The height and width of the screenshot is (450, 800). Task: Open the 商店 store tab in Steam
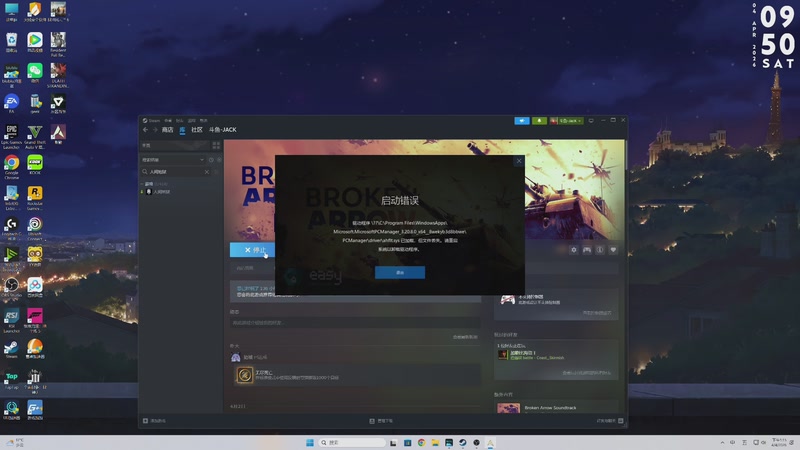tap(167, 130)
